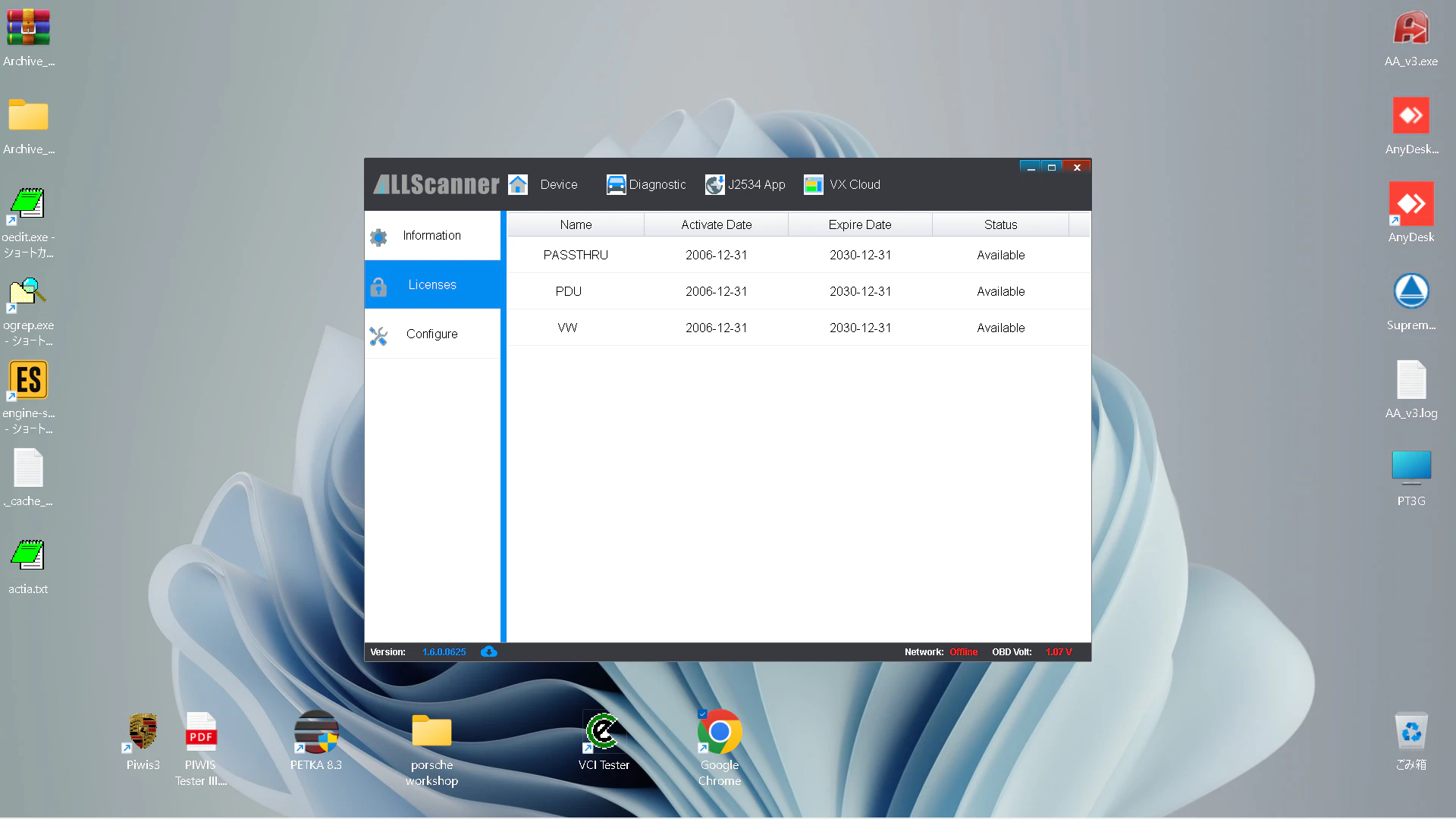
Task: Select the Archive WinRAR desktop icon
Action: click(28, 27)
